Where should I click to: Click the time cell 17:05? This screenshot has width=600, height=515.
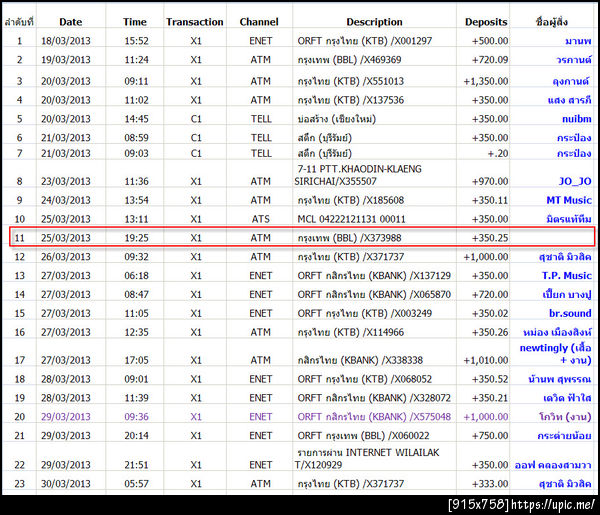point(136,360)
